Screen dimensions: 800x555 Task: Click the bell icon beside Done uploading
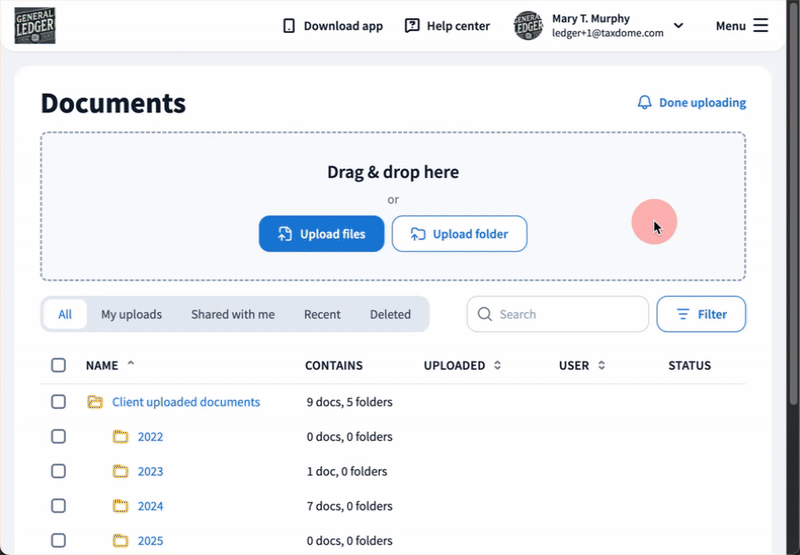pyautogui.click(x=645, y=103)
